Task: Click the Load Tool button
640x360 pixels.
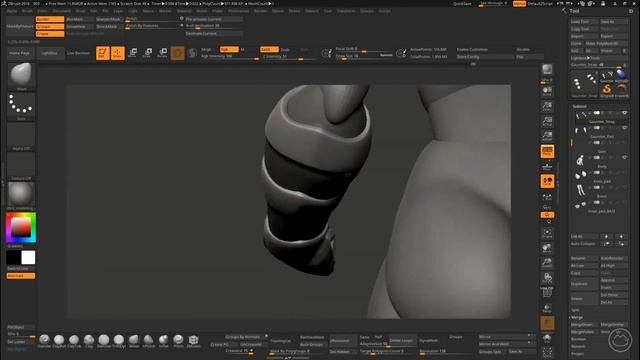Action: click(x=584, y=22)
